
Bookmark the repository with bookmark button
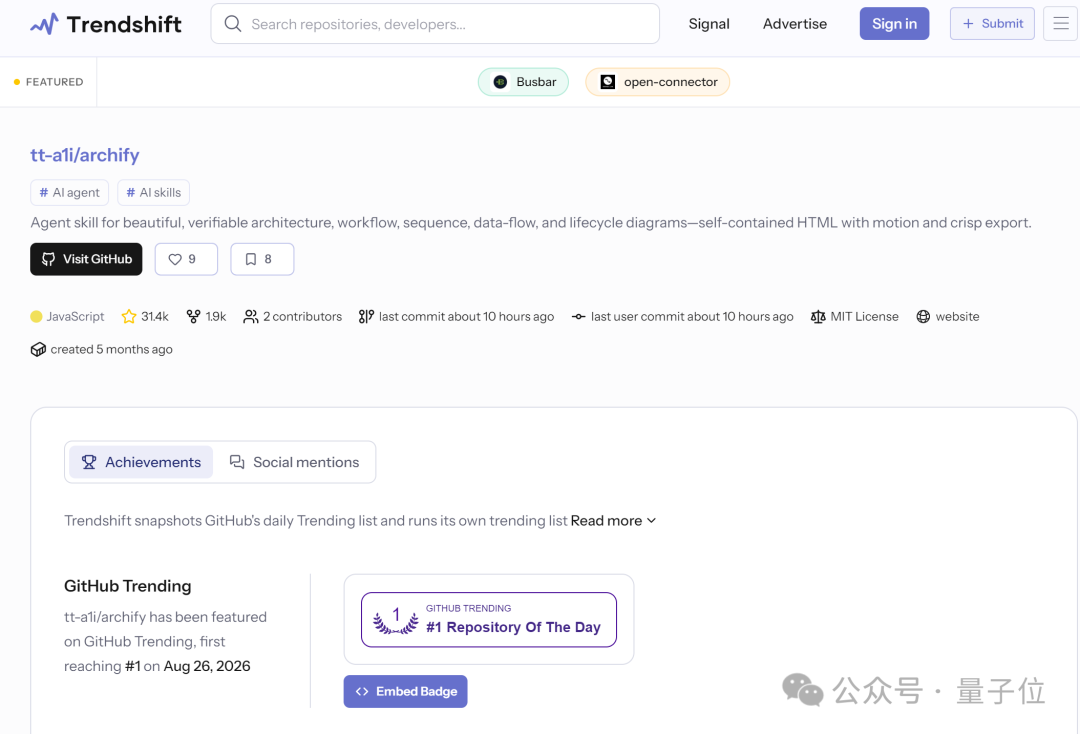(262, 259)
